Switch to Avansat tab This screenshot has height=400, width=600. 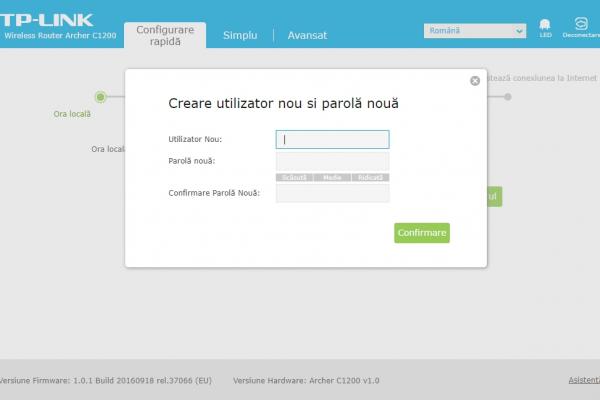[x=307, y=35]
